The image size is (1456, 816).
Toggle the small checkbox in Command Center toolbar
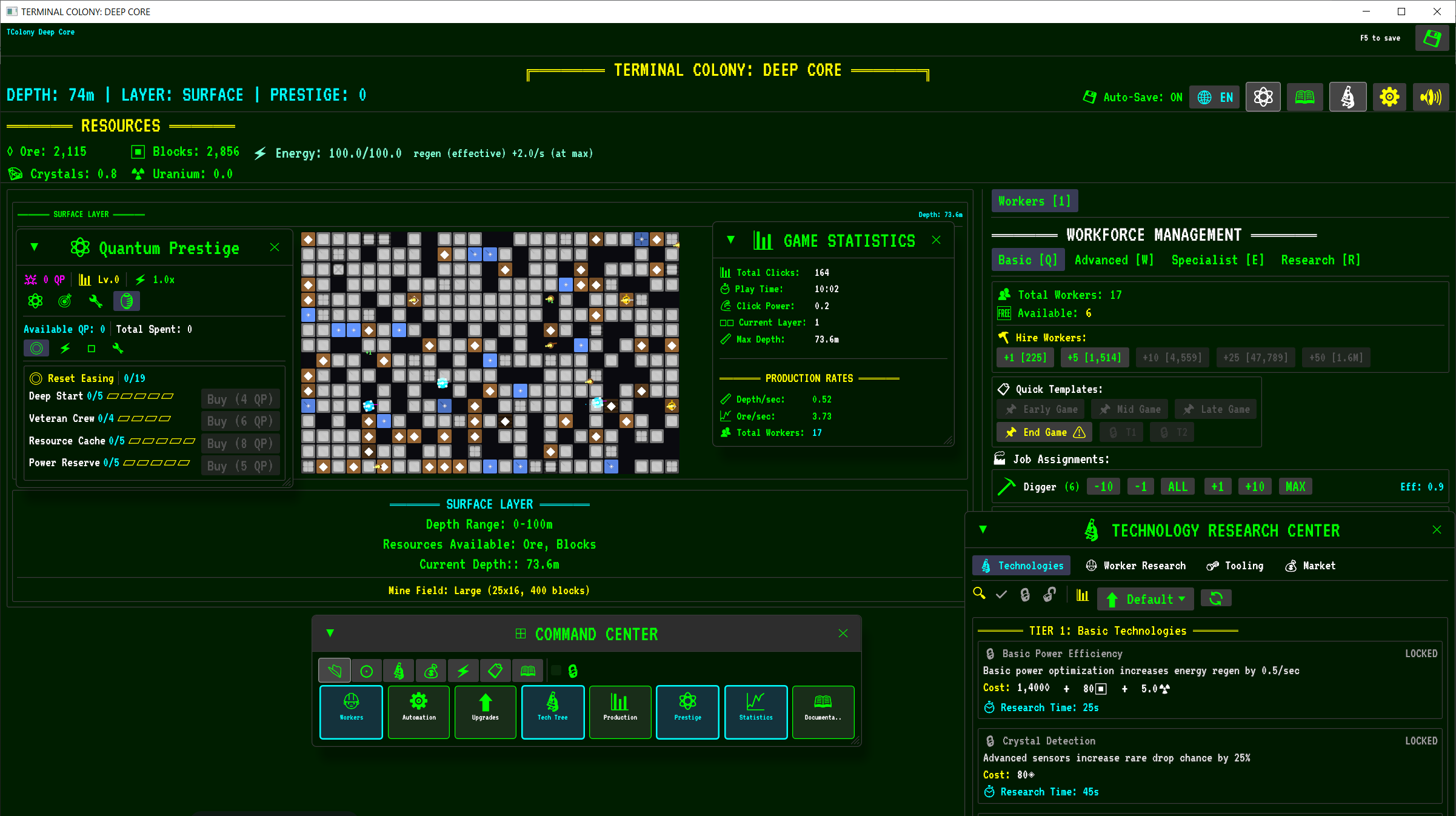556,671
